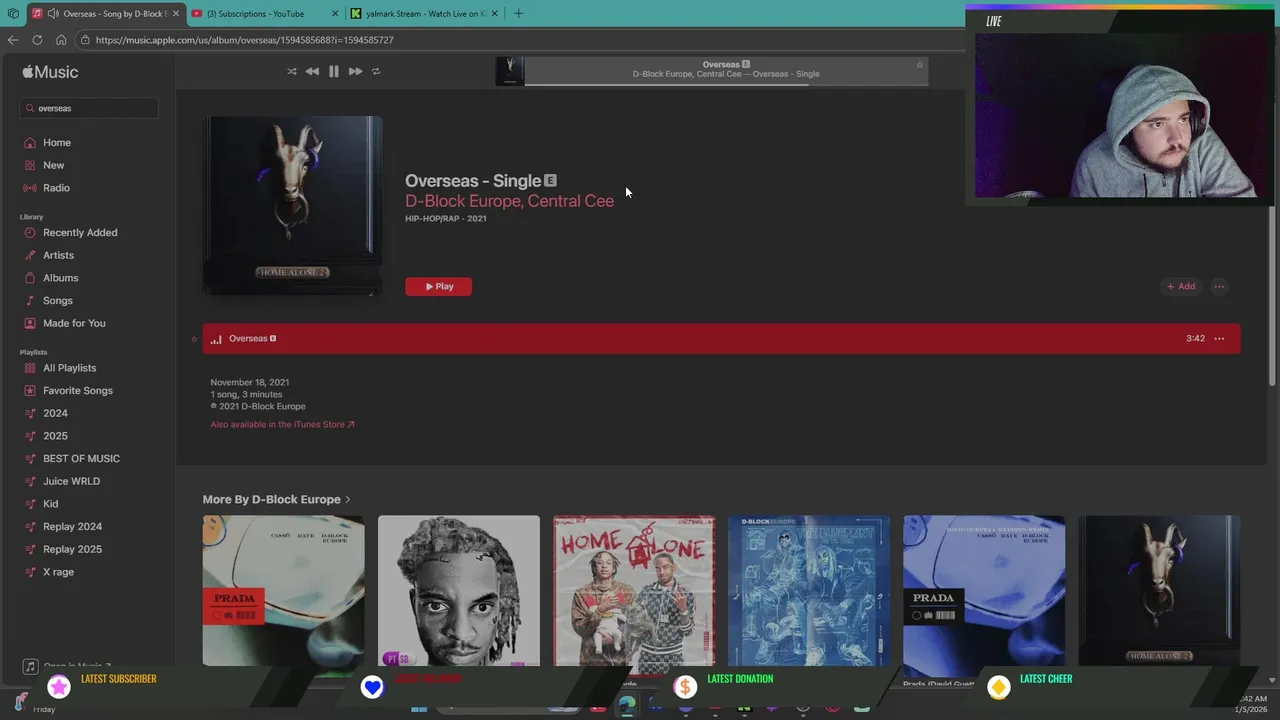Click the star icon in now-playing bar

click(x=920, y=65)
